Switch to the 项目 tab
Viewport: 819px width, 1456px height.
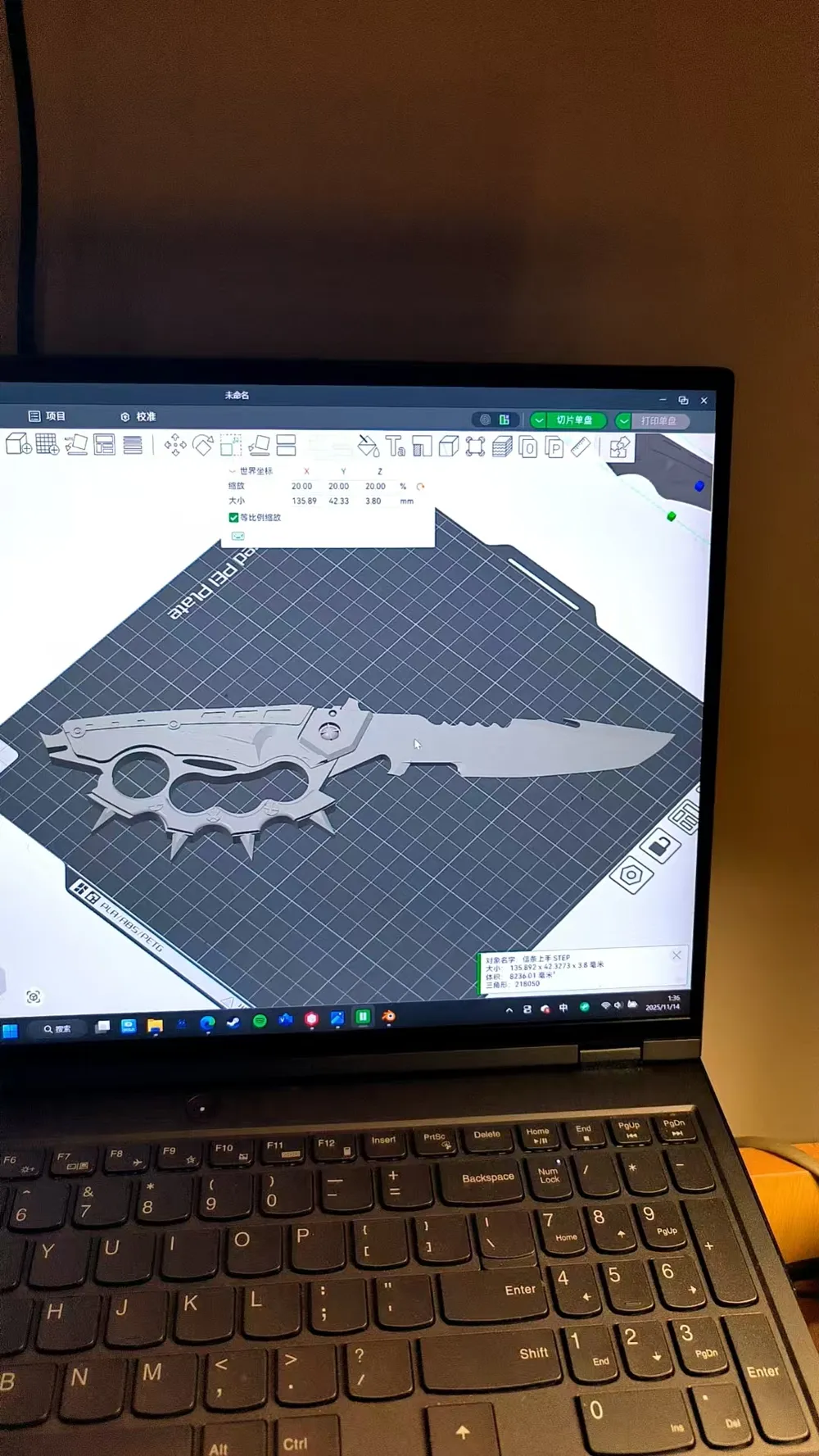click(48, 416)
